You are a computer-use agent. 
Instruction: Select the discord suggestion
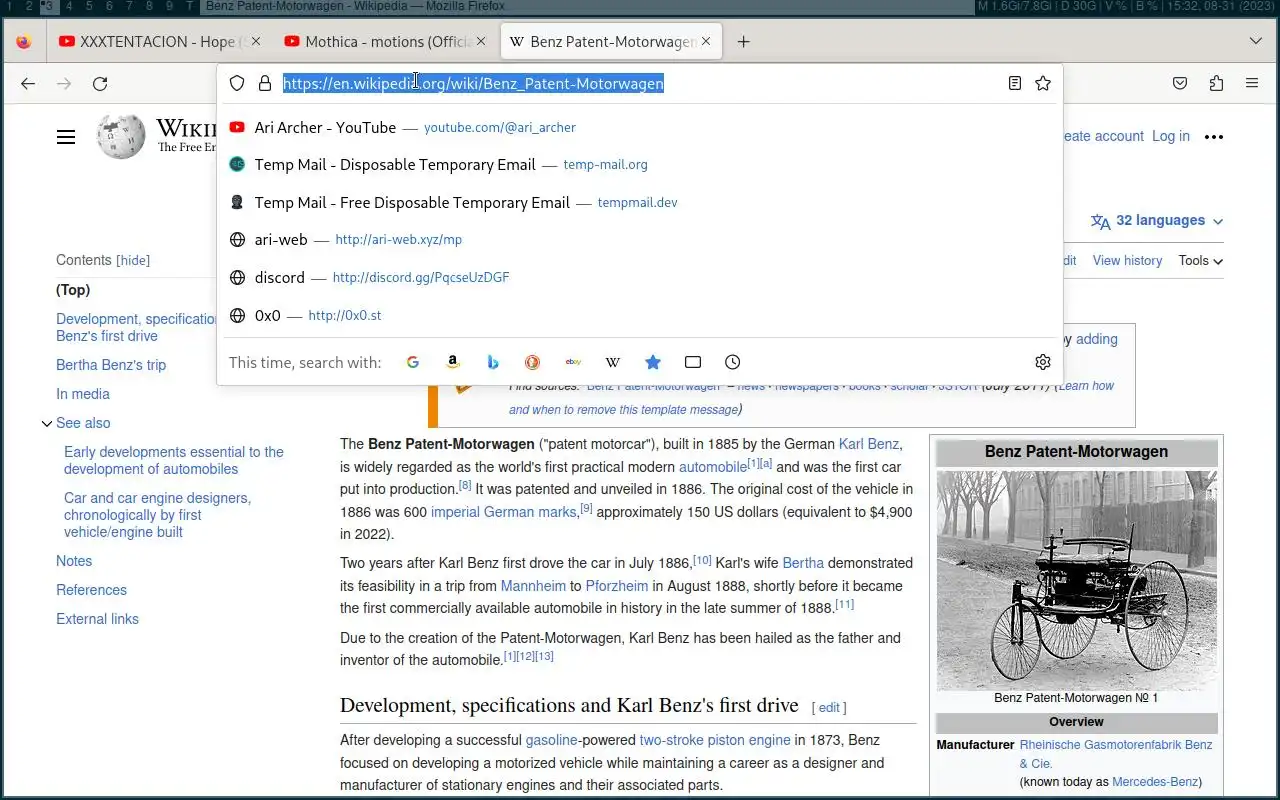[x=640, y=278]
